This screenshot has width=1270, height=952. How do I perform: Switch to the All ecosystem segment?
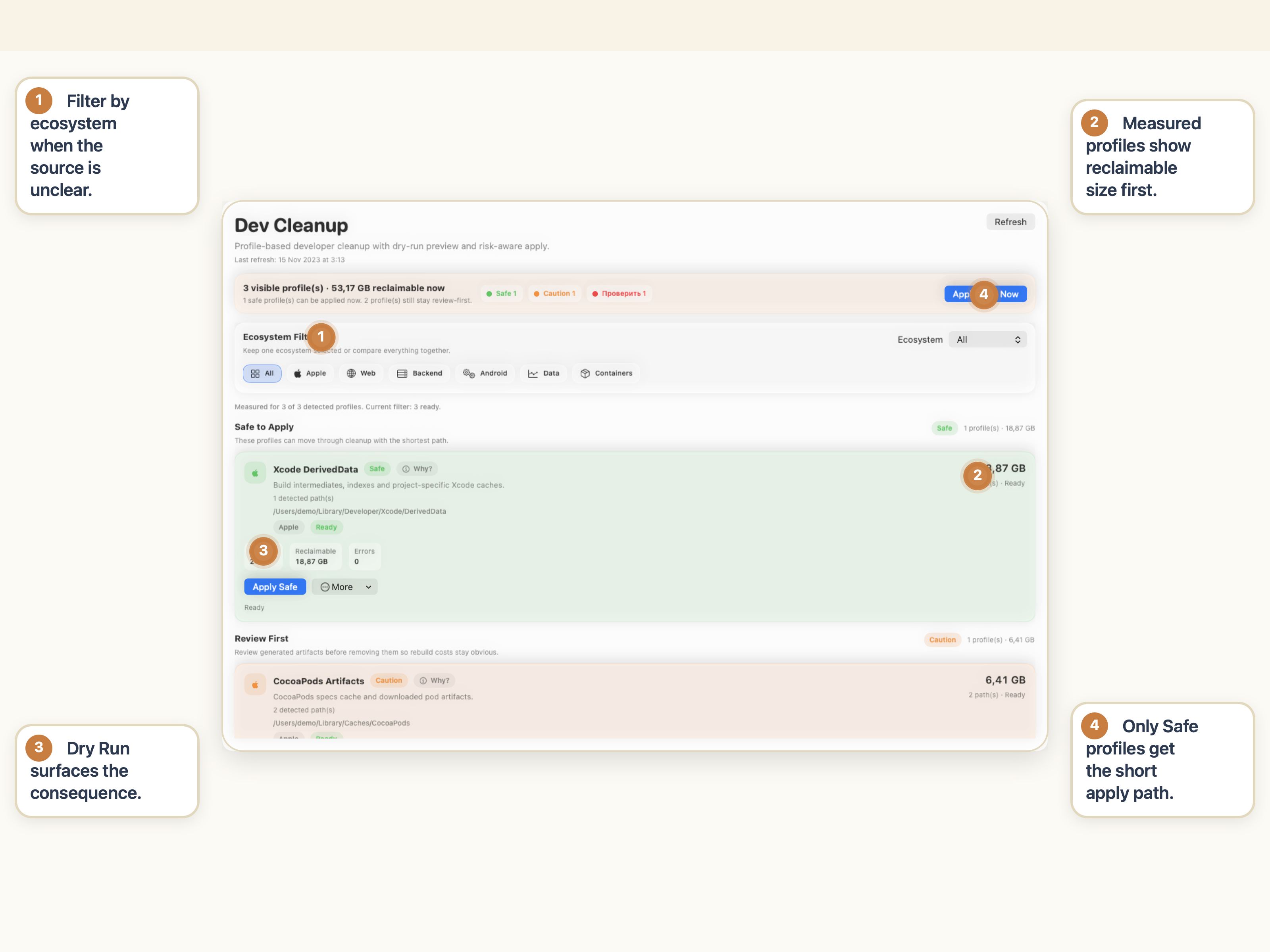point(262,373)
